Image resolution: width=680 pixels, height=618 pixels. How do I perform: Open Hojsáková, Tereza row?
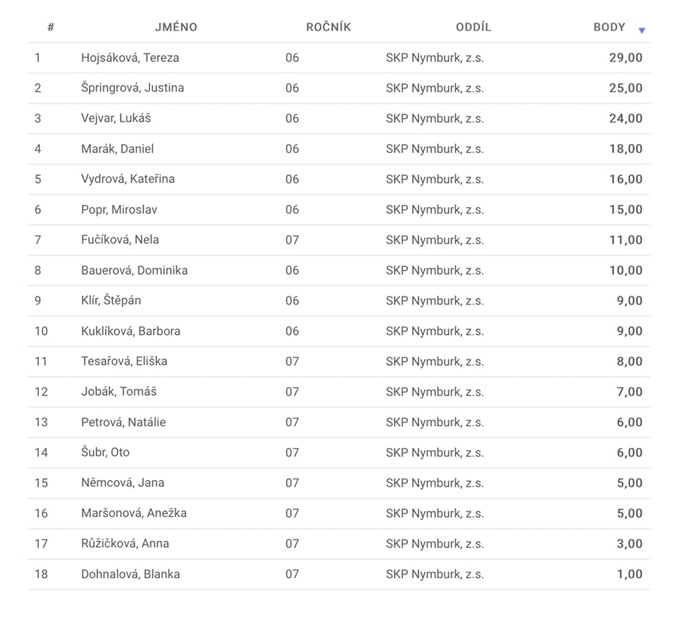[x=339, y=58]
